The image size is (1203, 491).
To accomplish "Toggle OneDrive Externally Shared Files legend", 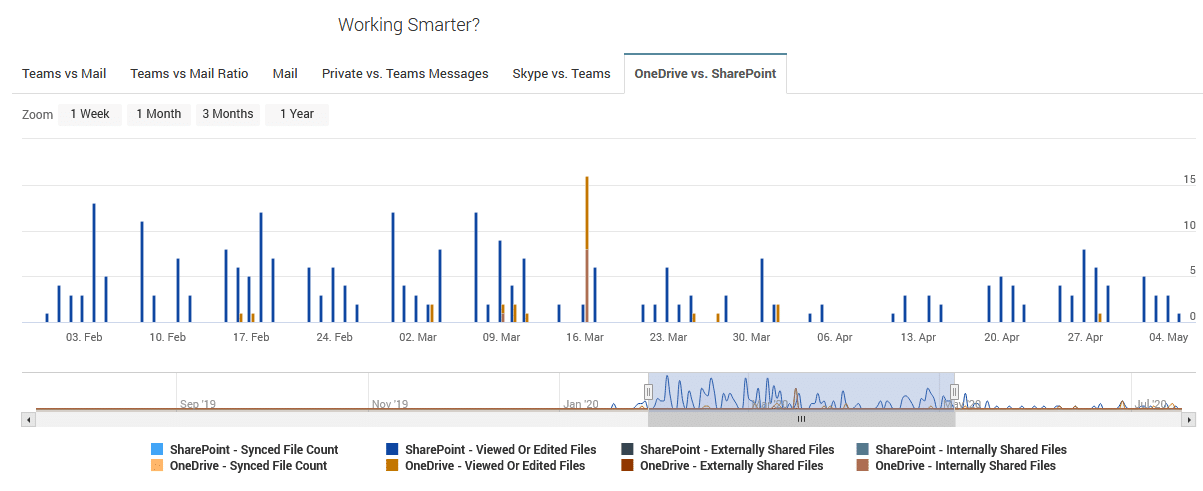I will [731, 466].
